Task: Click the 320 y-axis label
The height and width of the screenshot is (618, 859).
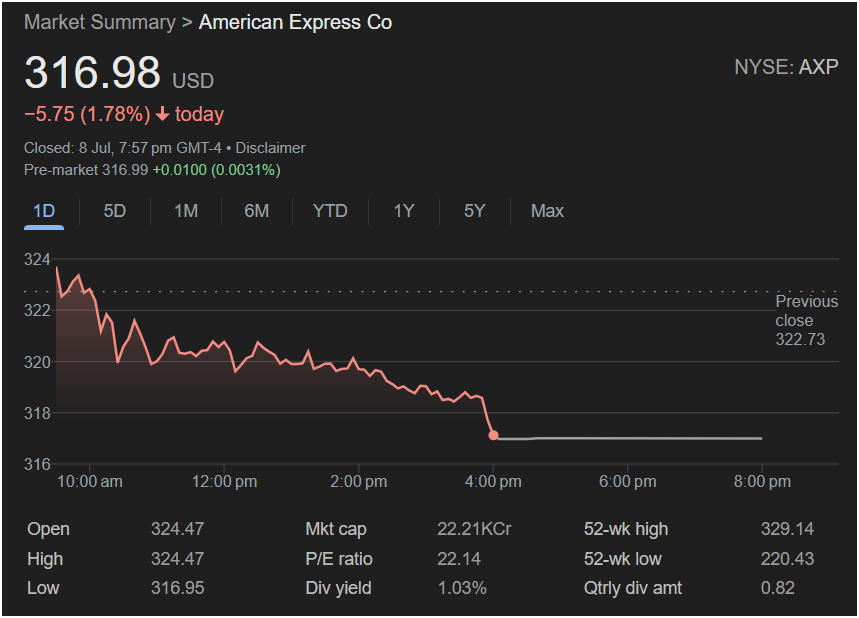Action: coord(37,362)
